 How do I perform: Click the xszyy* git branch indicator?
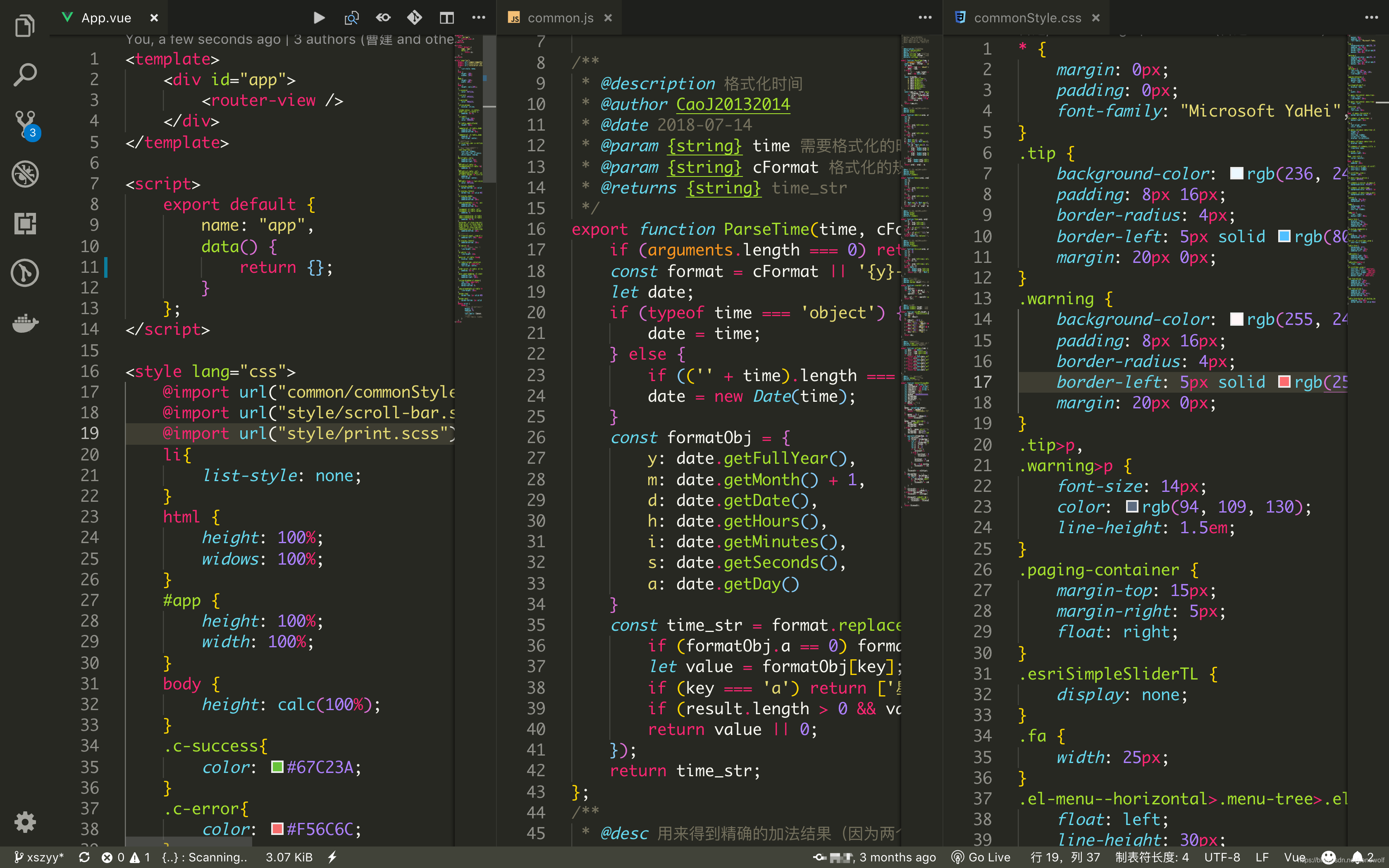(38, 857)
